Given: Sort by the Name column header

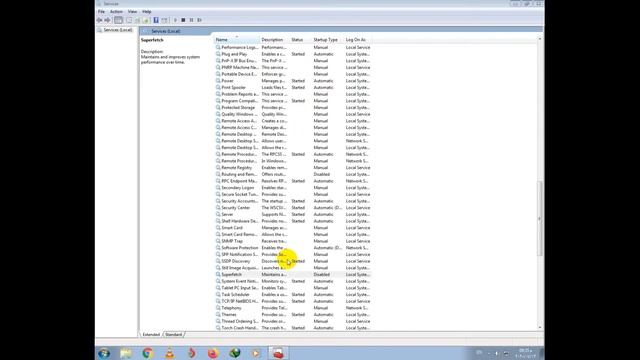Looking at the screenshot, I should pyautogui.click(x=237, y=40).
